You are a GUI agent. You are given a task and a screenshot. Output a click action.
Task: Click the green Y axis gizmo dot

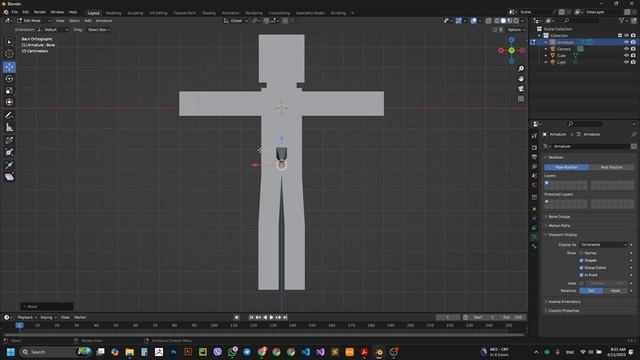click(x=511, y=50)
